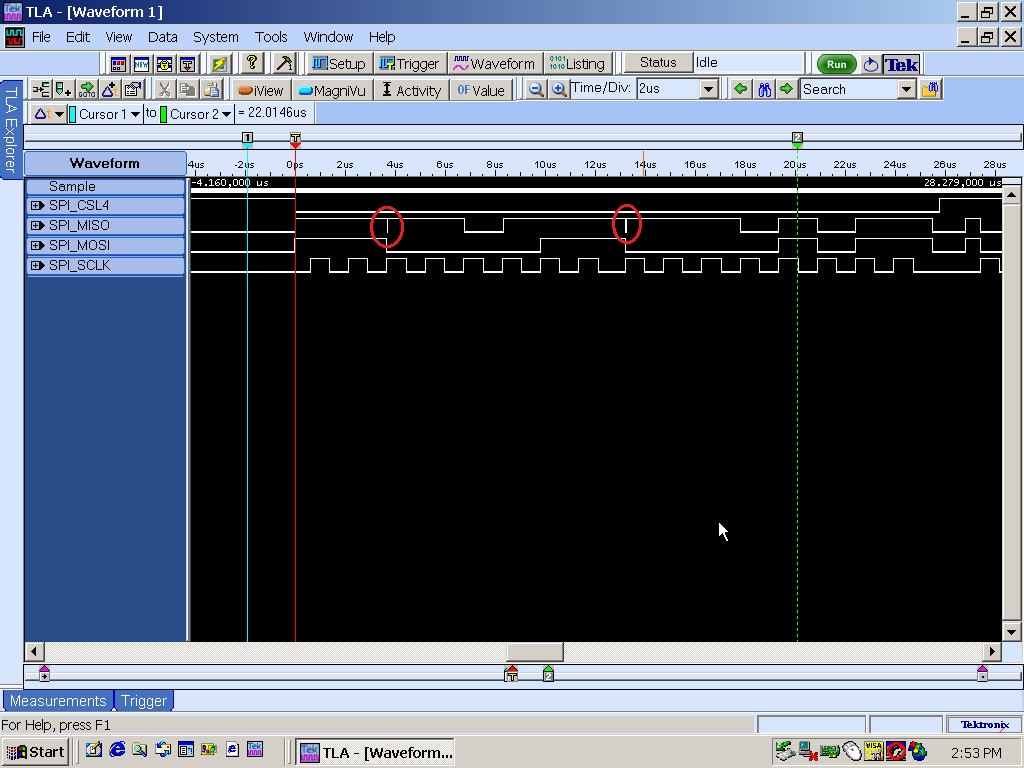Open the Cursor 2 selector dropdown

pos(227,114)
